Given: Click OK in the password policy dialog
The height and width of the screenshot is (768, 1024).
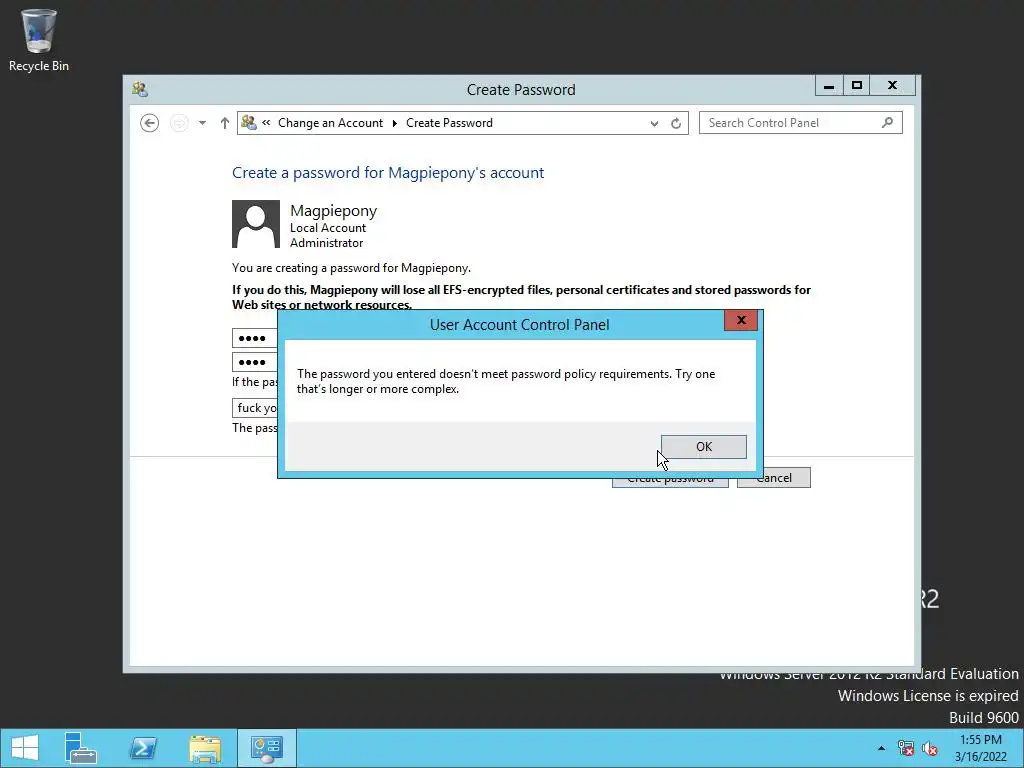Looking at the screenshot, I should click(x=703, y=447).
